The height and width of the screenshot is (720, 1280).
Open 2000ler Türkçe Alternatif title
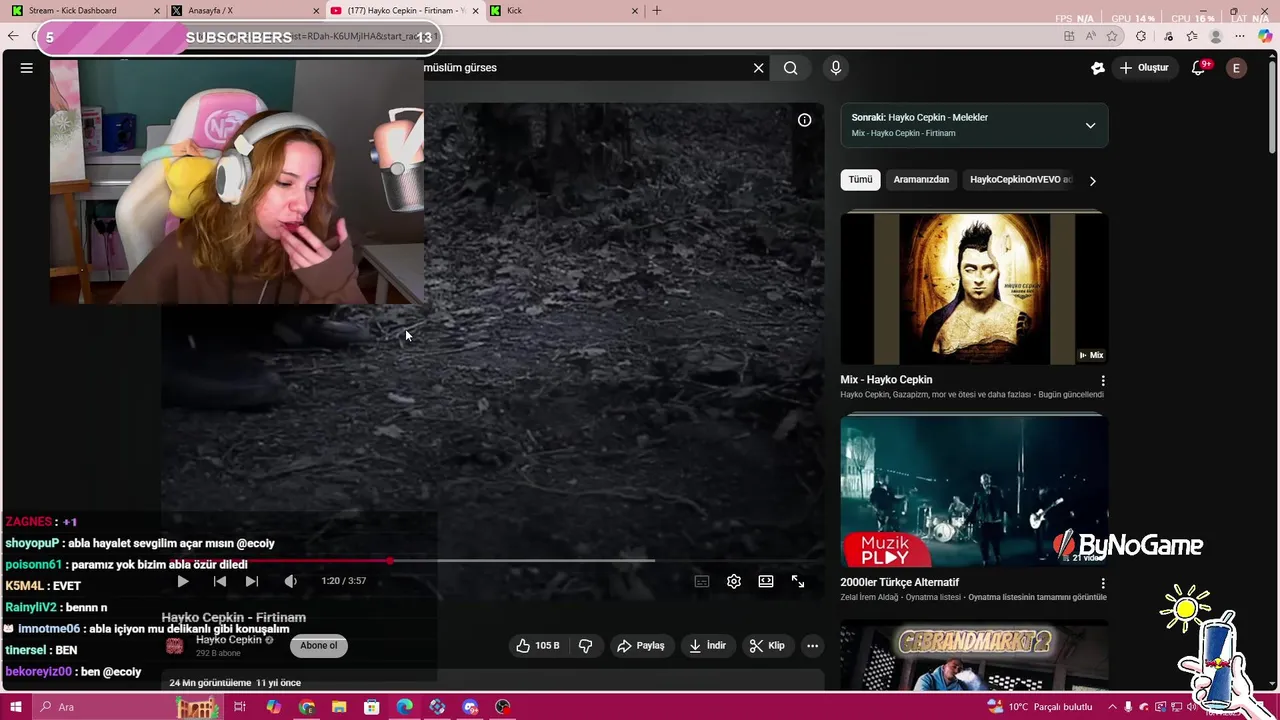[900, 582]
